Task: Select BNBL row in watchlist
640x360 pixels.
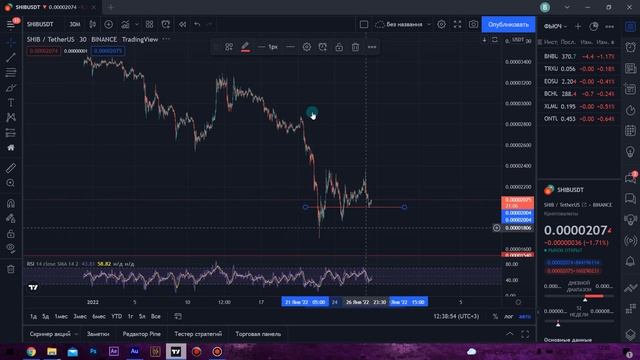Action: click(579, 56)
